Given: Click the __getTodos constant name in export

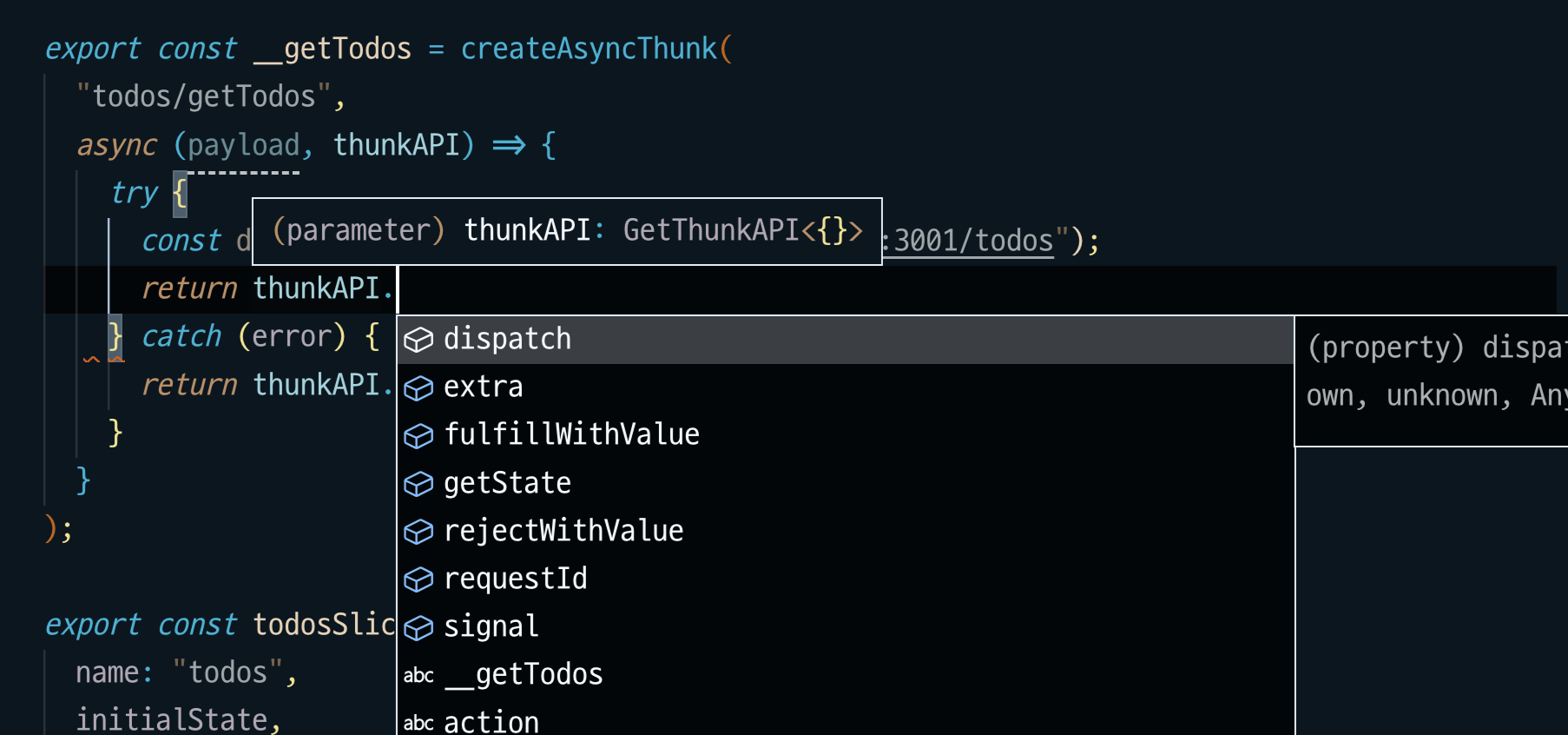Looking at the screenshot, I should 333,50.
